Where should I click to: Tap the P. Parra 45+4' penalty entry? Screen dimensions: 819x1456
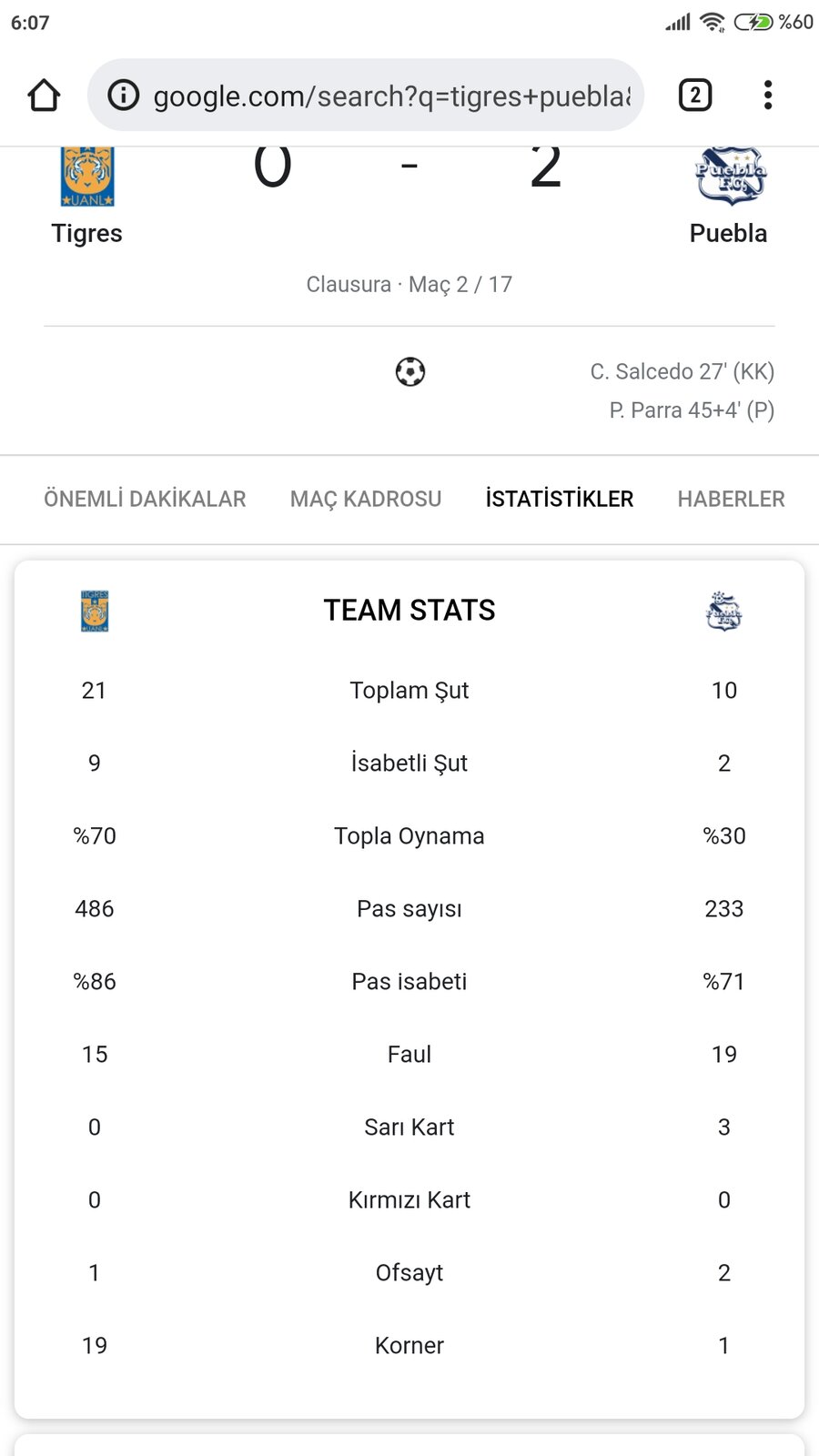(693, 410)
